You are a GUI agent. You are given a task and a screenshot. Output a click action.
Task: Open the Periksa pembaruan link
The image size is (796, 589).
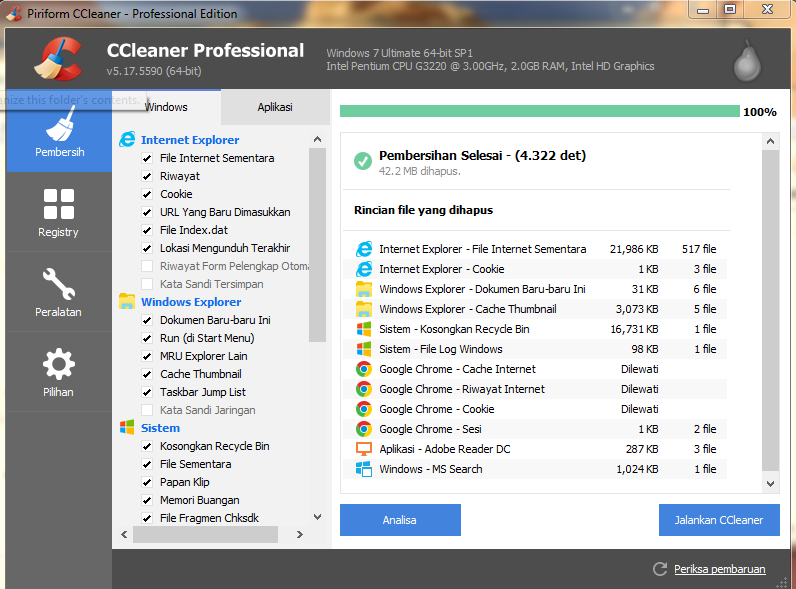coord(719,569)
